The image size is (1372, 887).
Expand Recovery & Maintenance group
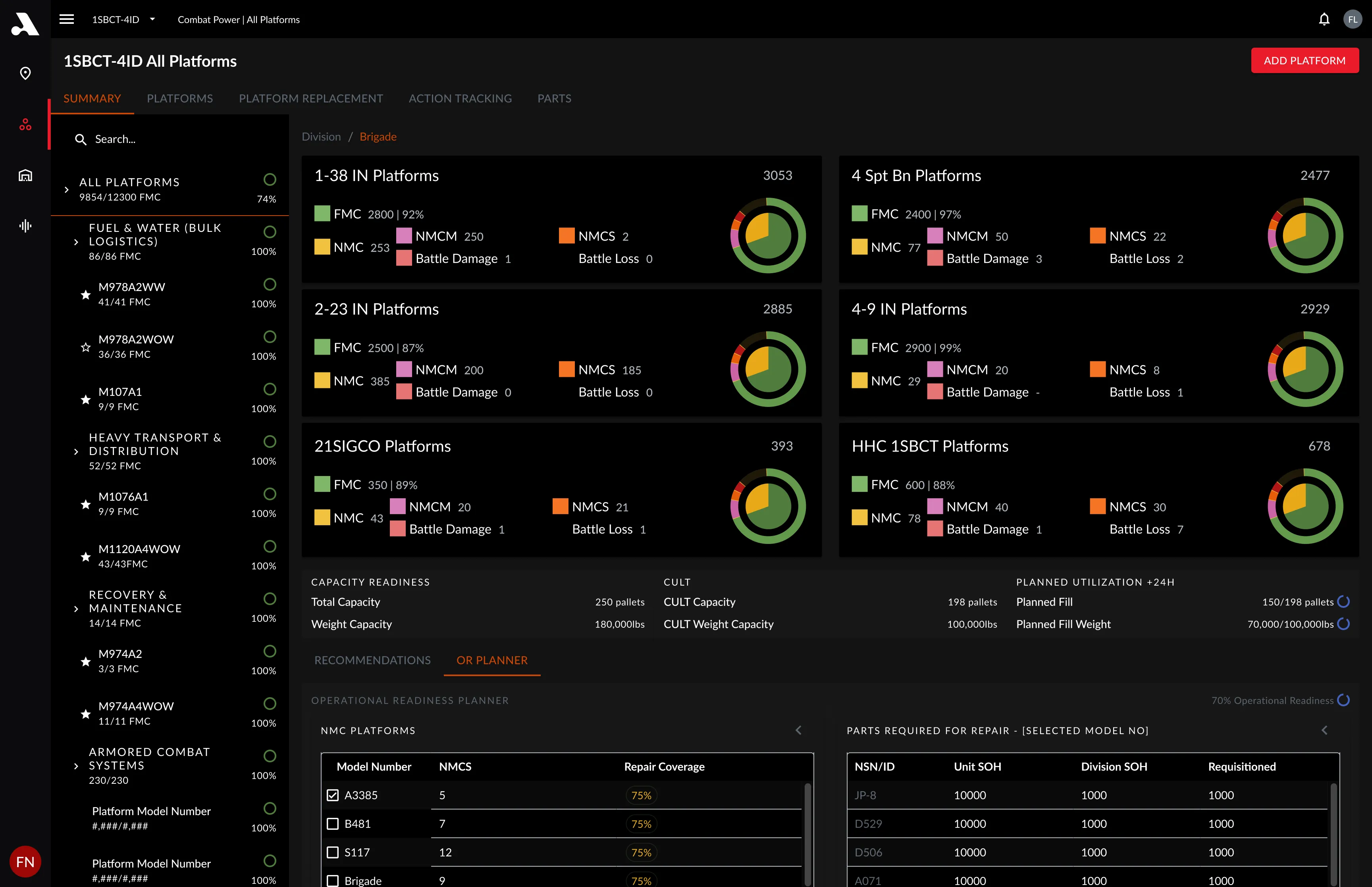click(76, 609)
